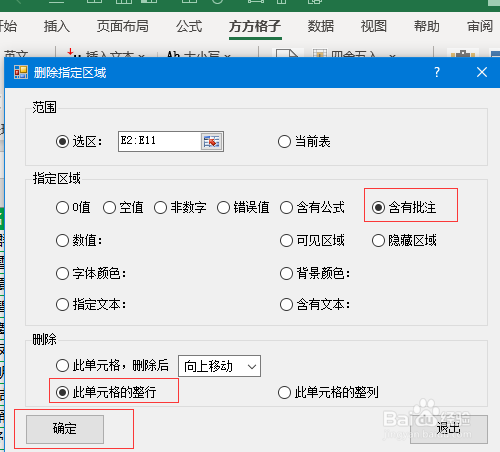Screen dimensions: 500x452
Task: Close the 删除指定区域 dialog
Action: 482,72
